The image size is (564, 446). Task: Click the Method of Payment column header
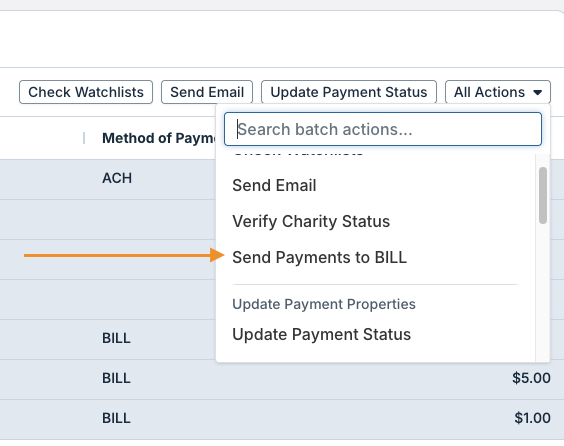(158, 138)
